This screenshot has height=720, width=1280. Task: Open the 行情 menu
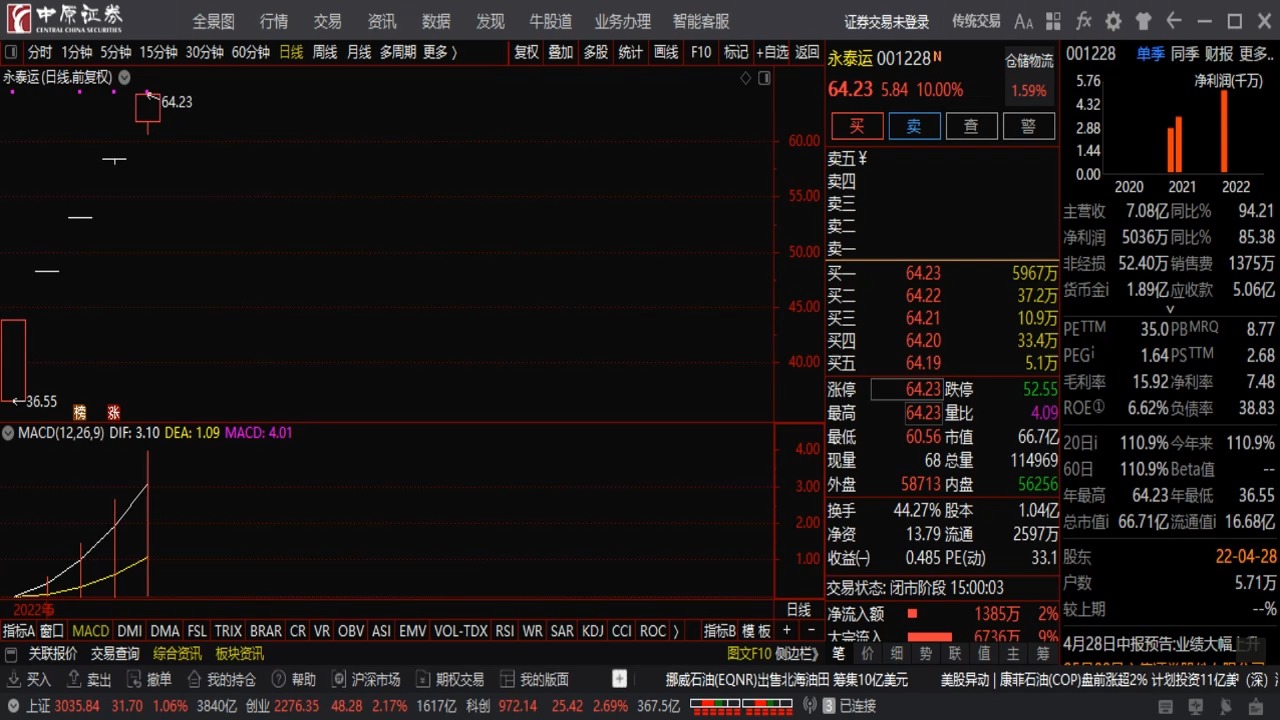point(274,21)
